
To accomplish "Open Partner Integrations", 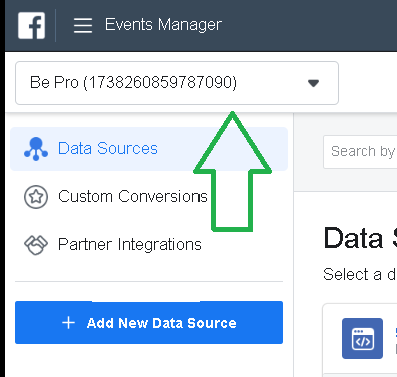I will point(130,244).
